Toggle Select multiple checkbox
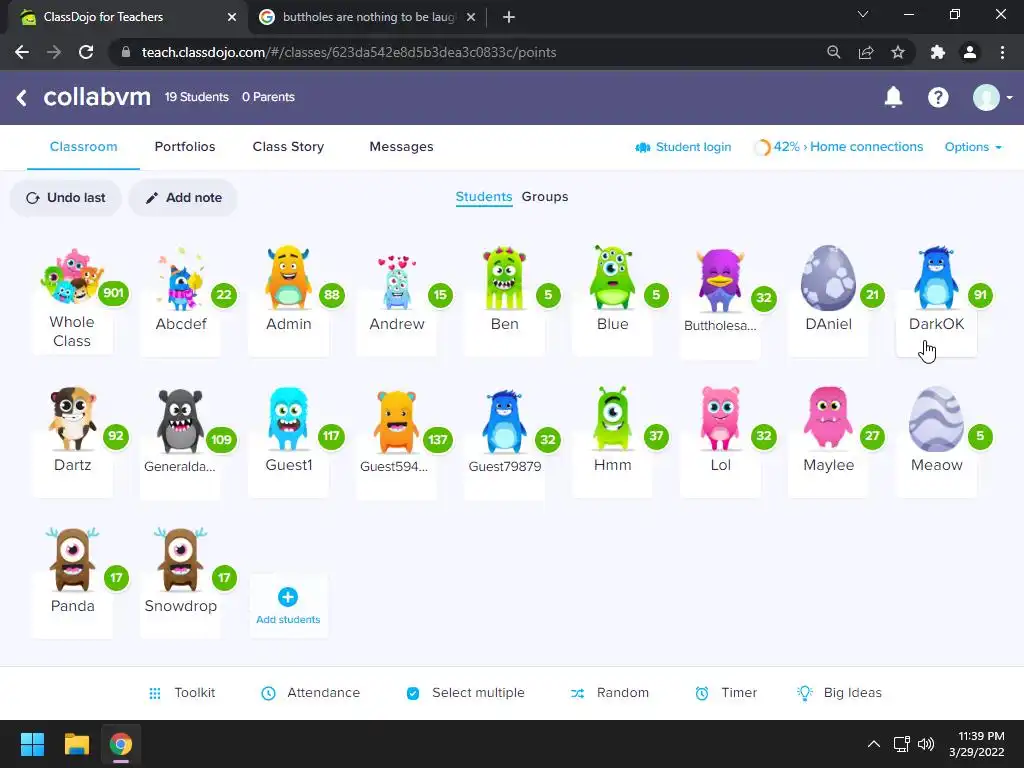The image size is (1024, 768). click(413, 694)
